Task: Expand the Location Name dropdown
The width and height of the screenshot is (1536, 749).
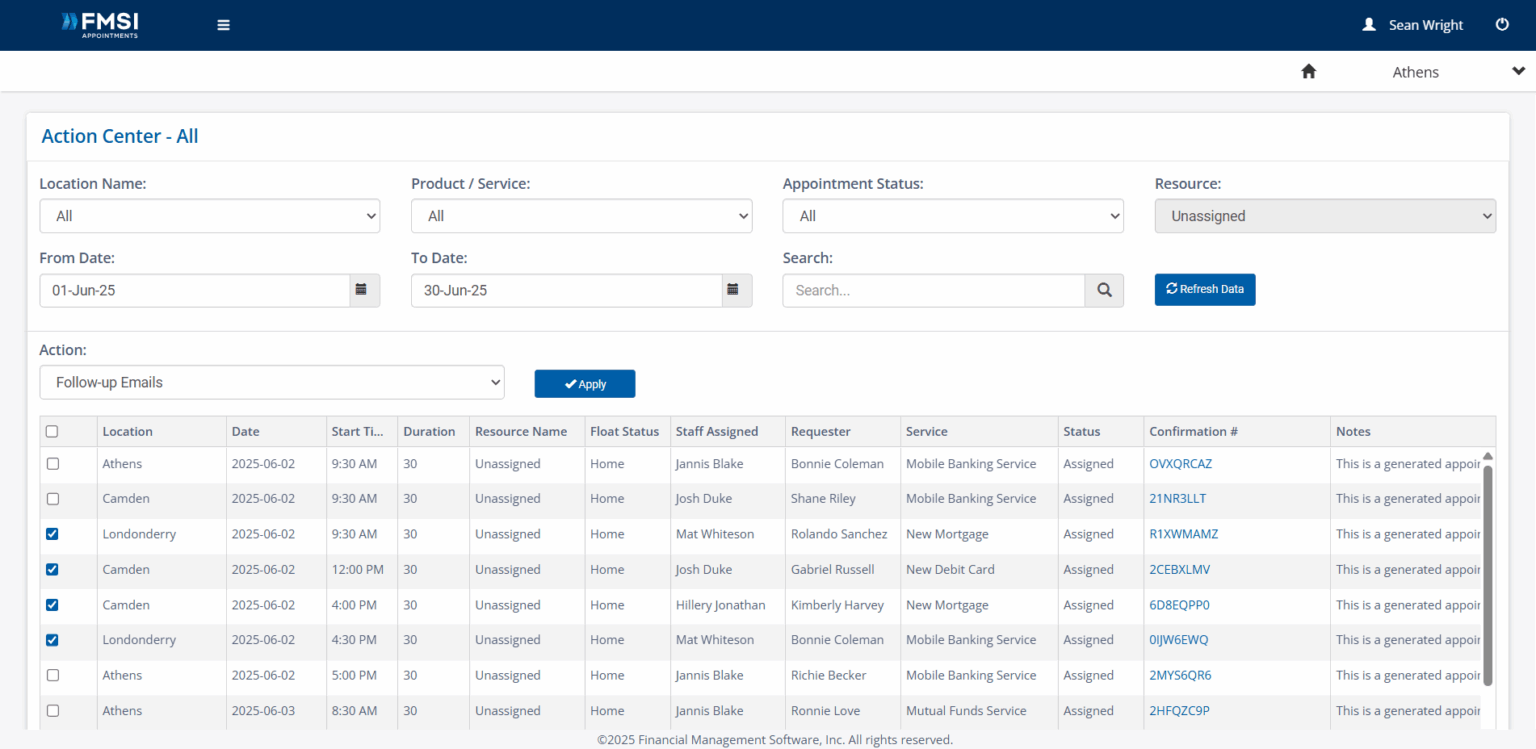Action: pos(209,216)
